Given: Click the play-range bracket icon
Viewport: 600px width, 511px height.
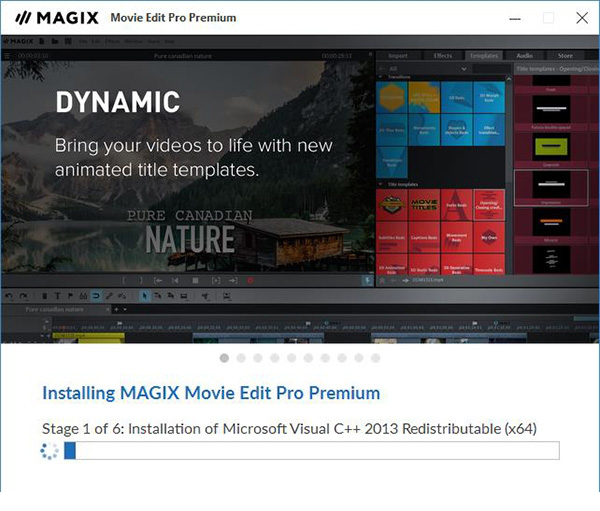Looking at the screenshot, I should click(x=216, y=281).
